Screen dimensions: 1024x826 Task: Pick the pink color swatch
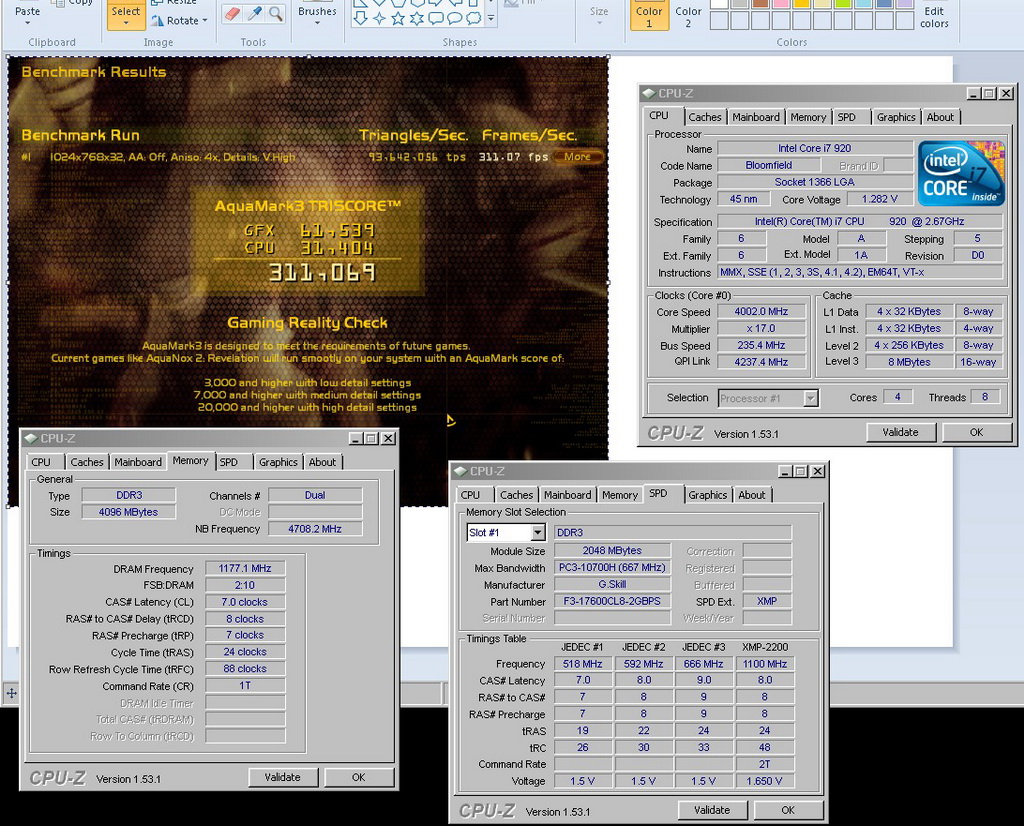(x=782, y=3)
